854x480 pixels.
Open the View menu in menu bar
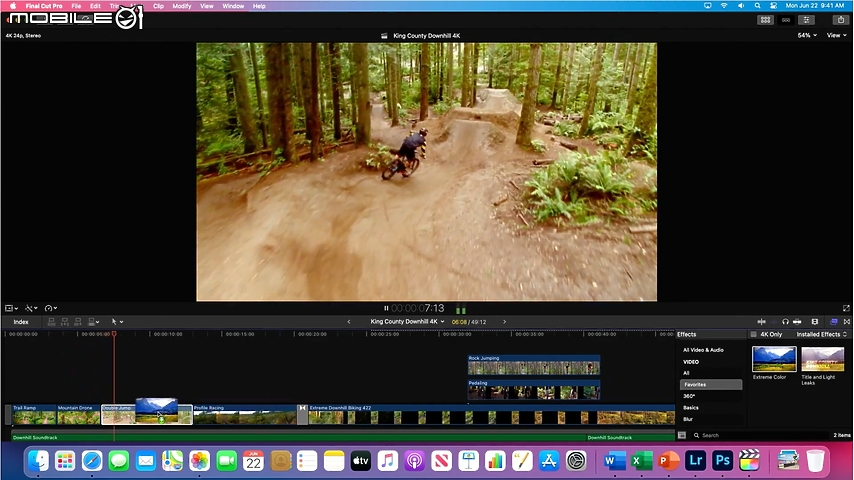point(207,6)
